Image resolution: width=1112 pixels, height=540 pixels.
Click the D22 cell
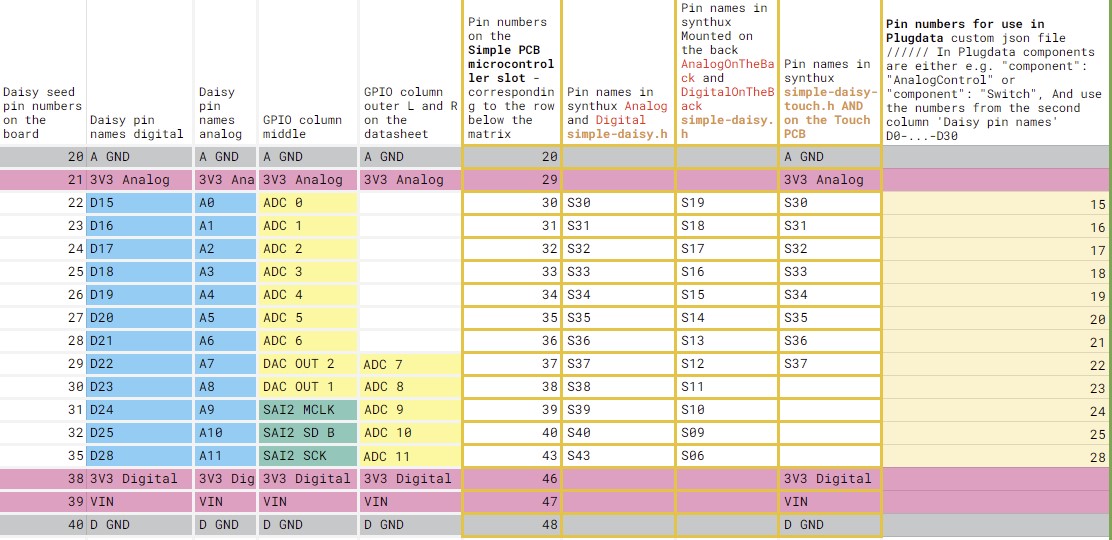click(140, 364)
